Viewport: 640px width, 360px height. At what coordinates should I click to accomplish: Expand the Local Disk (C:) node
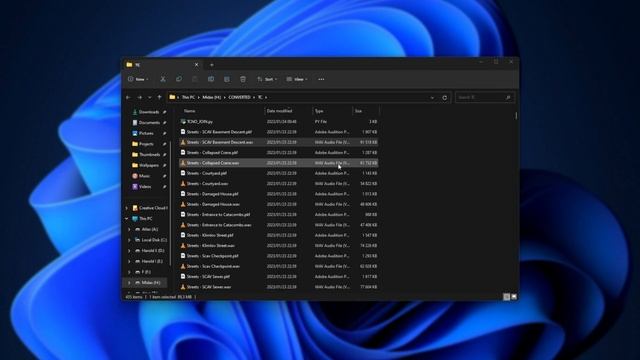pyautogui.click(x=130, y=240)
